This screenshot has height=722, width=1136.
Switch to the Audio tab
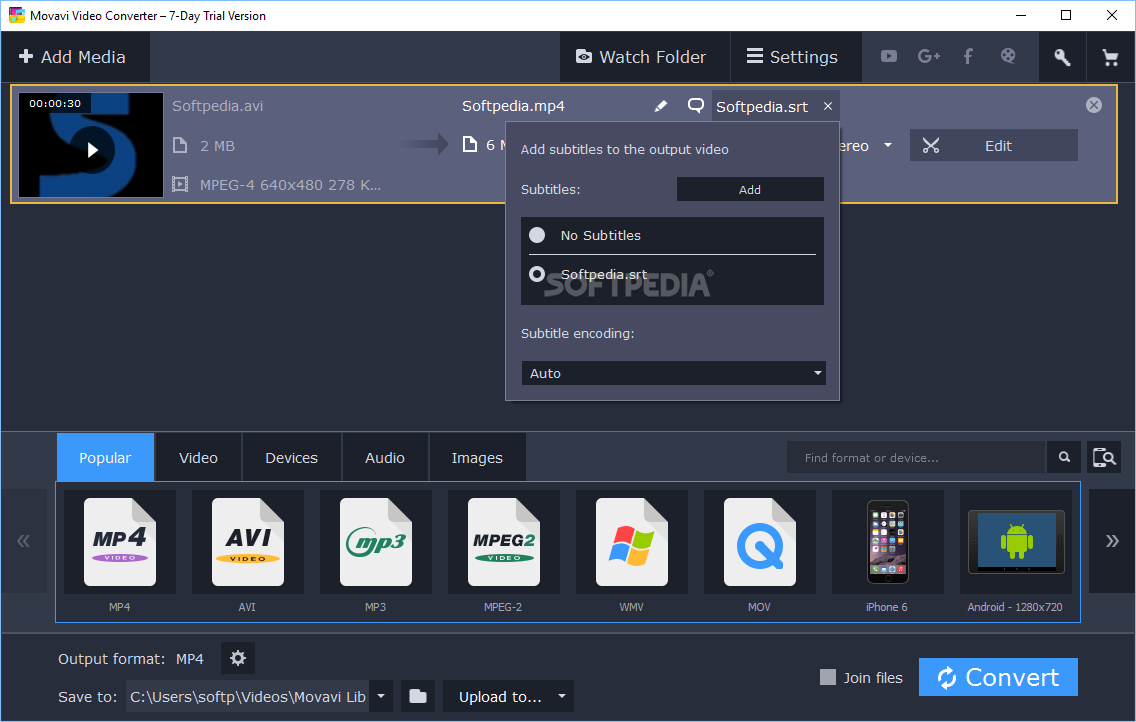[385, 458]
